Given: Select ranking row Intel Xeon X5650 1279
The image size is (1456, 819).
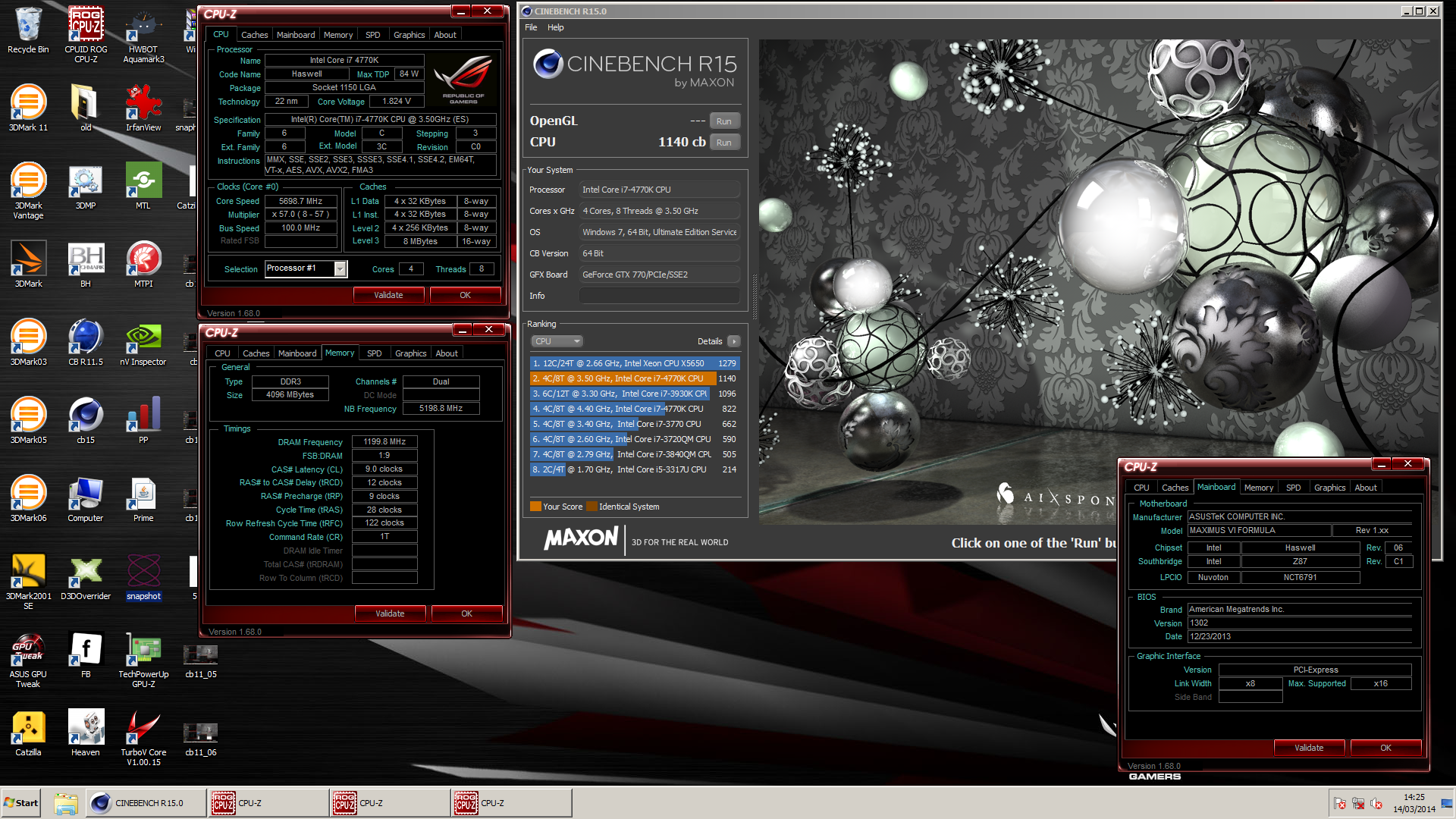Looking at the screenshot, I should pos(634,363).
